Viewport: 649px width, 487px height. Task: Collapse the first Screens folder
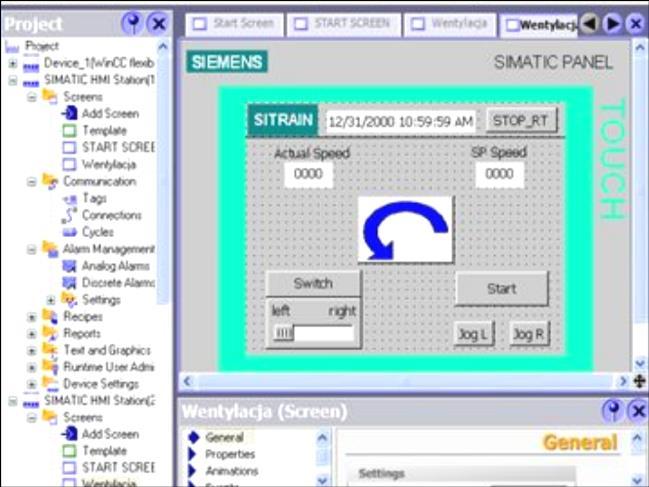[32, 97]
